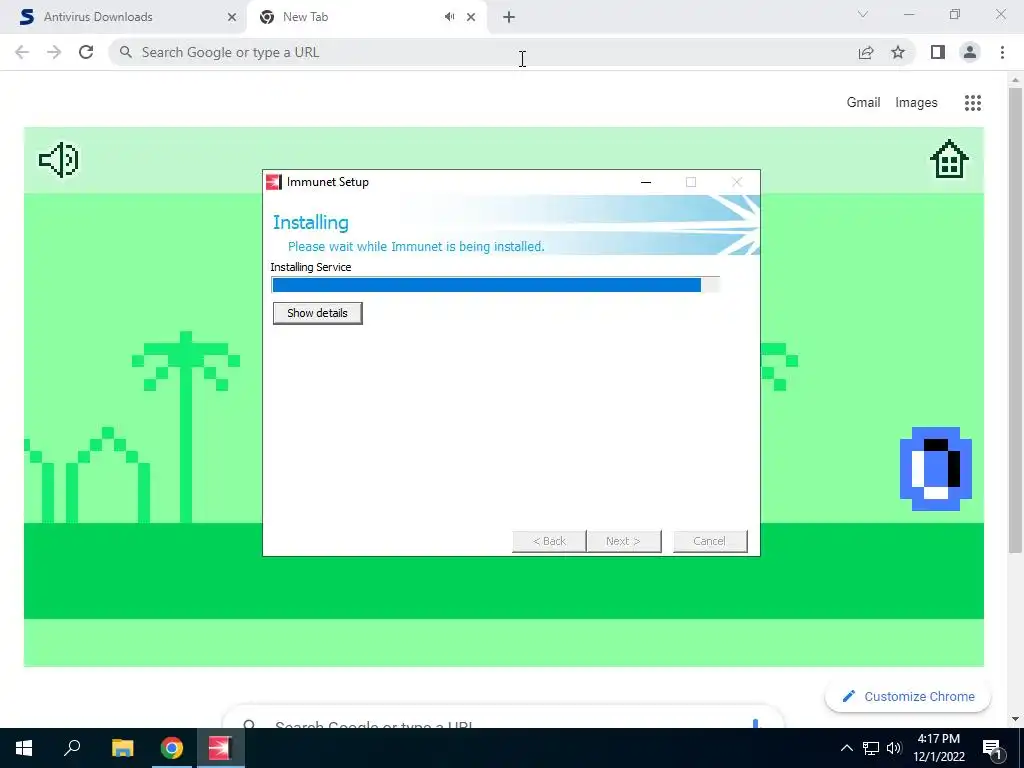Open Windows taskbar search
Viewport: 1024px width, 768px height.
click(x=72, y=748)
